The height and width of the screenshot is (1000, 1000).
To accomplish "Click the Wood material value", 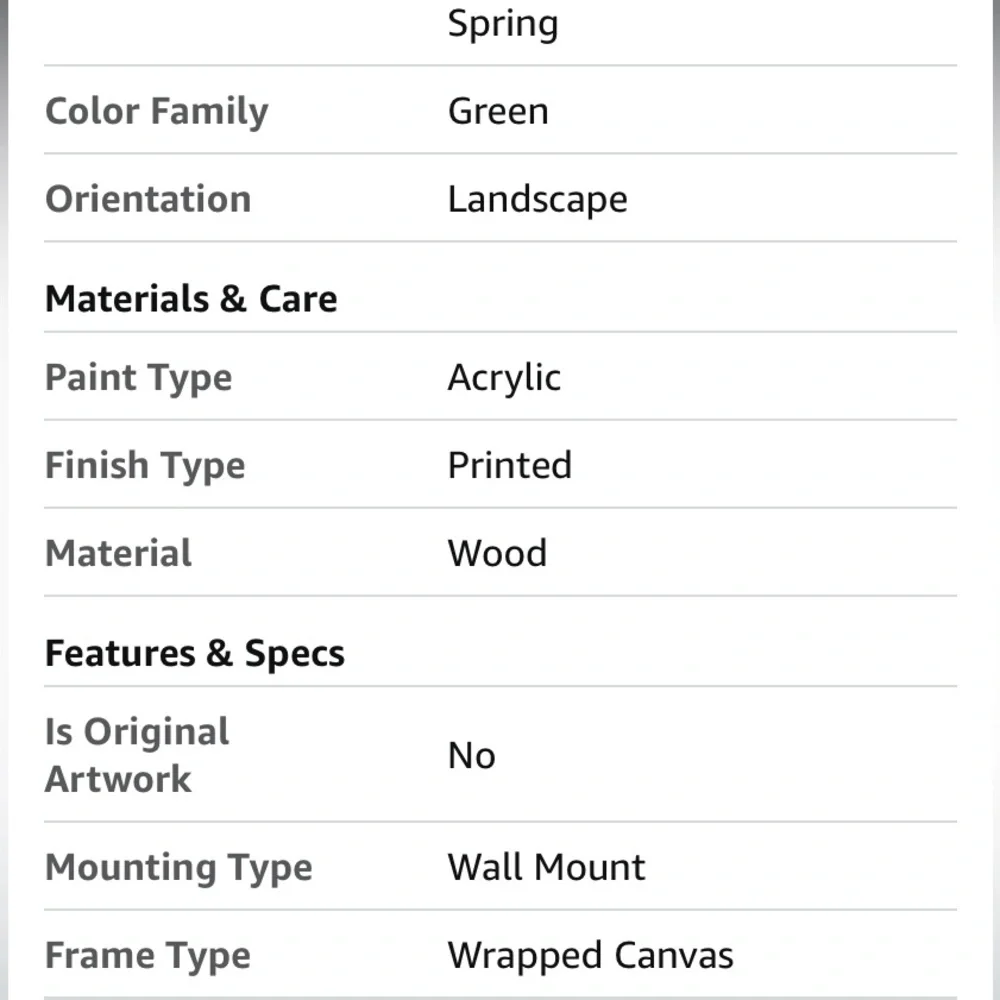I will [x=497, y=554].
